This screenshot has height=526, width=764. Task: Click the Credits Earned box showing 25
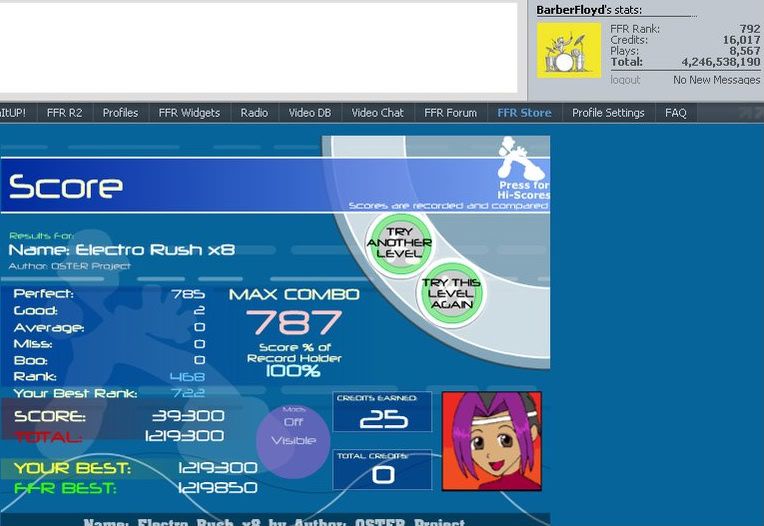coord(382,413)
